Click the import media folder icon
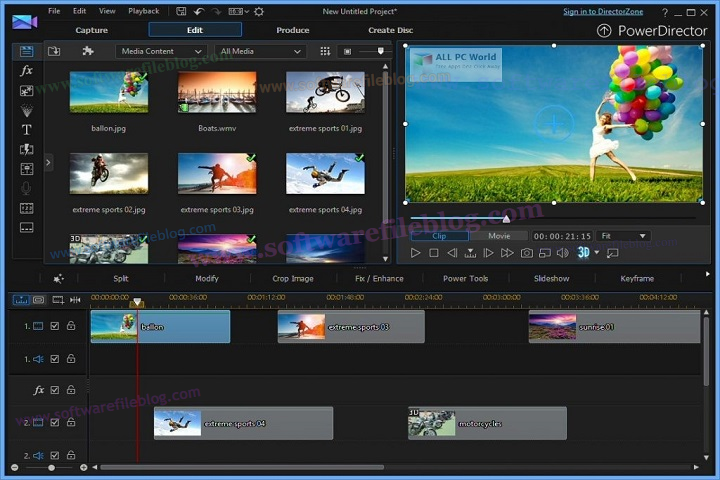 54,51
